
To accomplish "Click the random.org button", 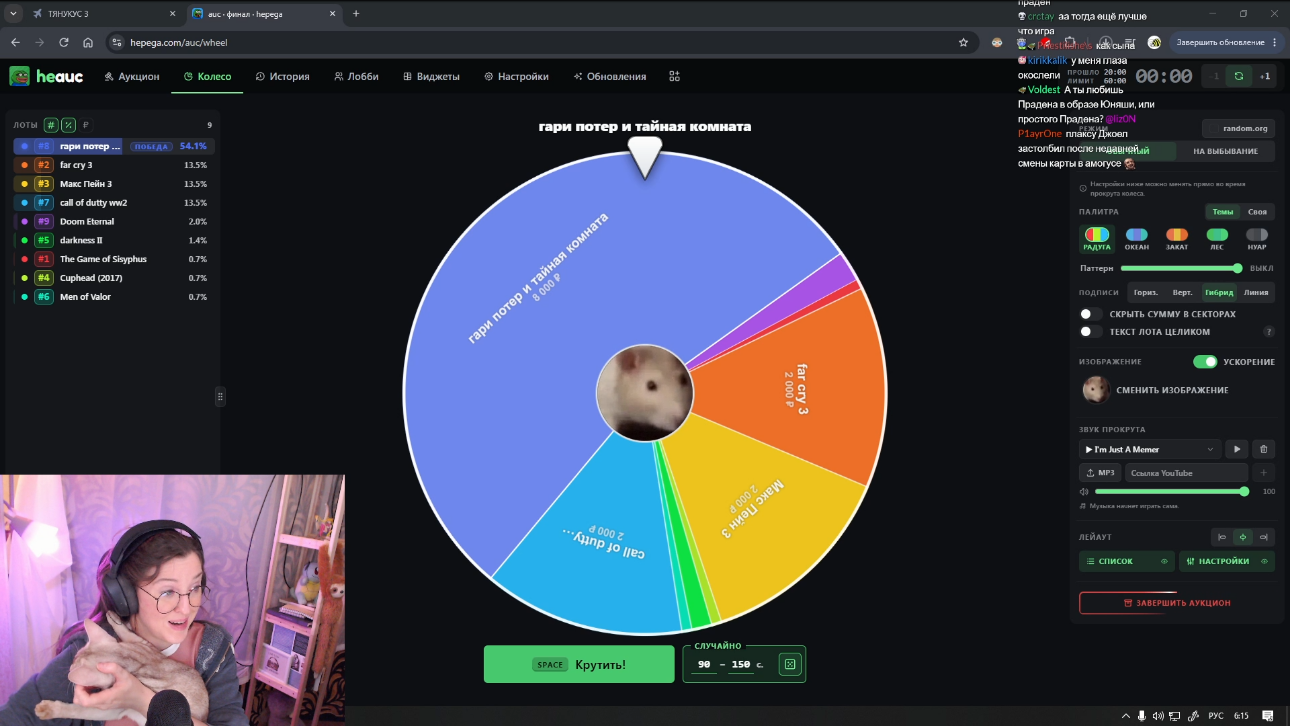I will click(1239, 128).
